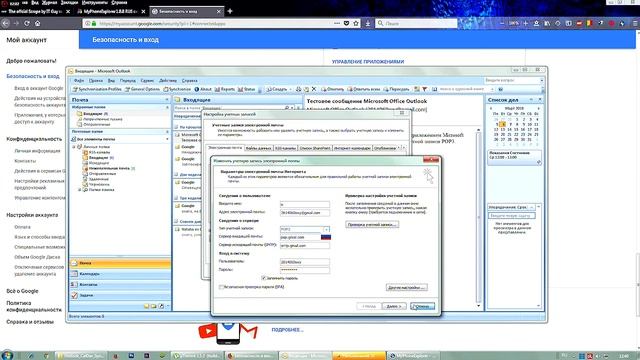Click Firefox reload button
The height and width of the screenshot is (360, 640).
27,23
